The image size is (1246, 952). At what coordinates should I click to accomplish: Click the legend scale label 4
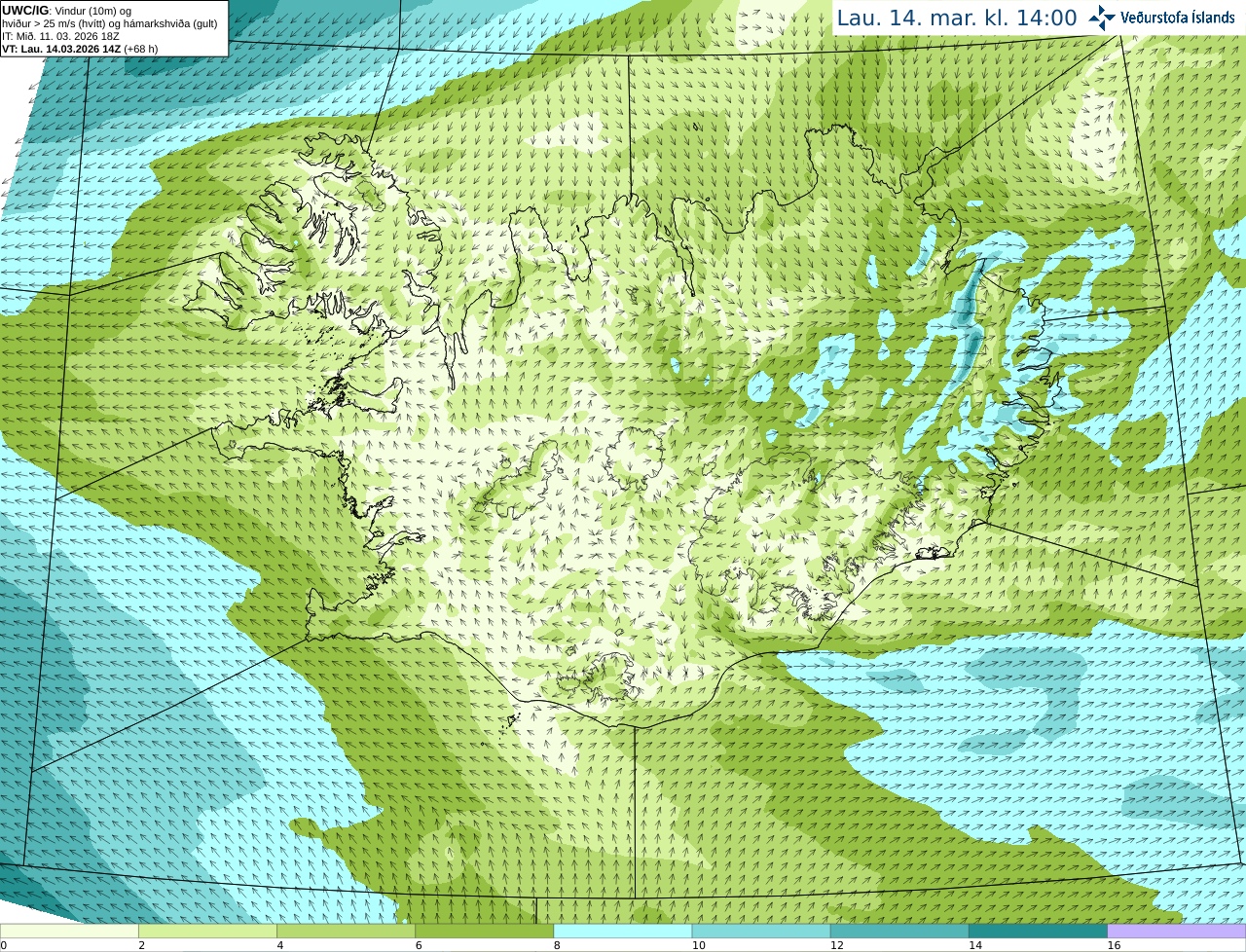(x=280, y=945)
